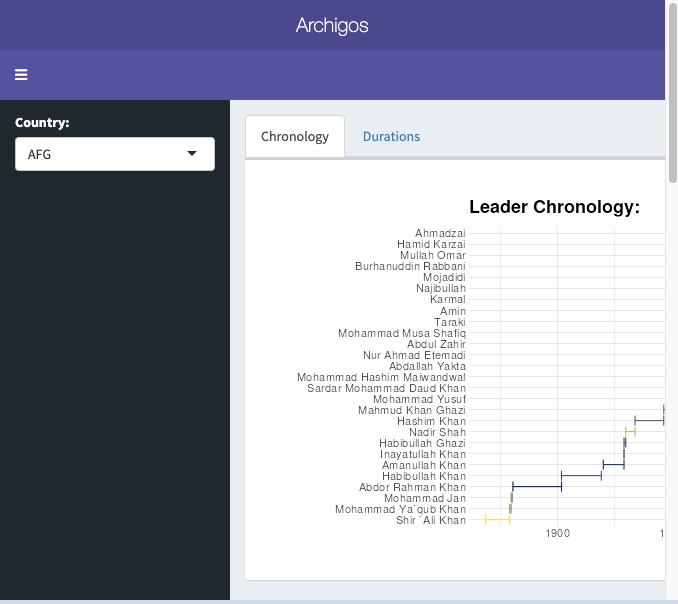This screenshot has width=678, height=604.
Task: Click Amanullah Khan's blue timeline bar
Action: click(613, 465)
